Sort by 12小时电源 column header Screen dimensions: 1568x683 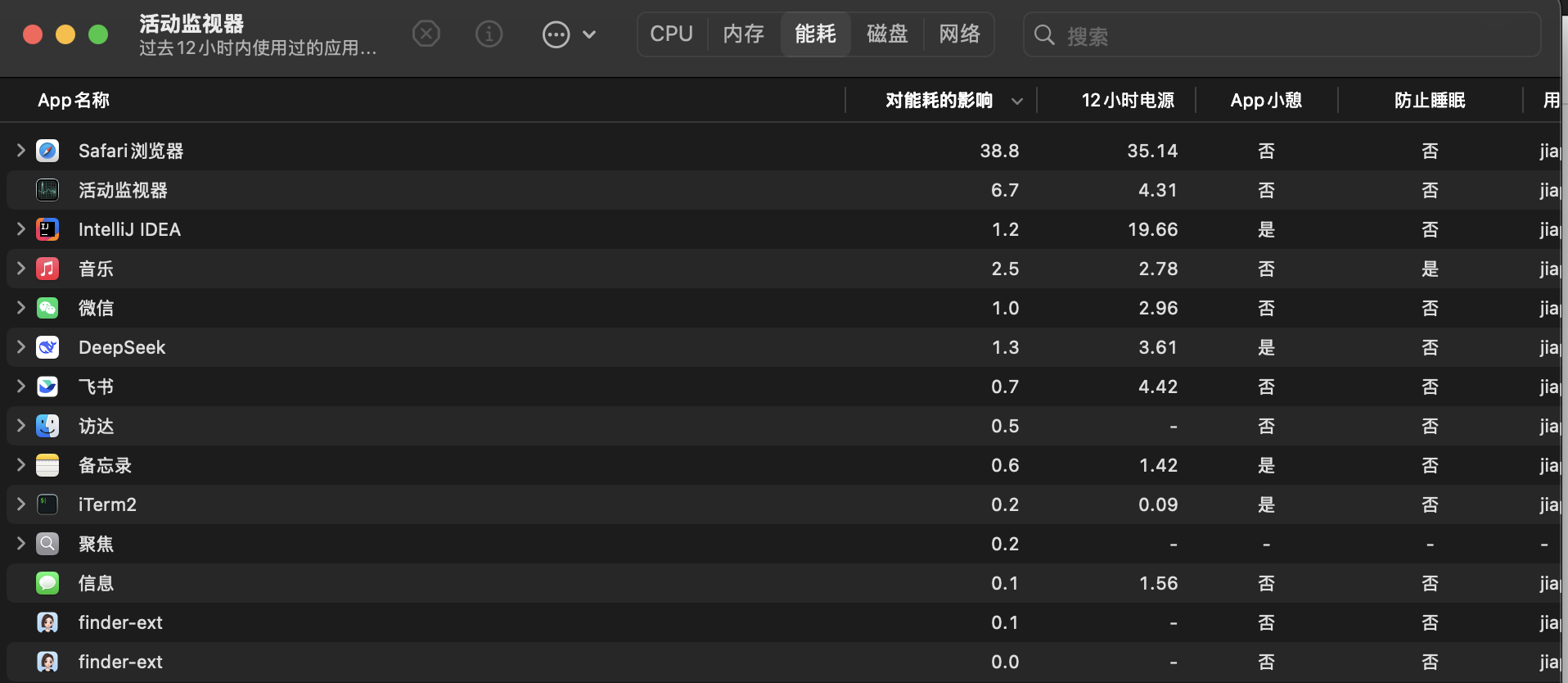tap(1127, 101)
